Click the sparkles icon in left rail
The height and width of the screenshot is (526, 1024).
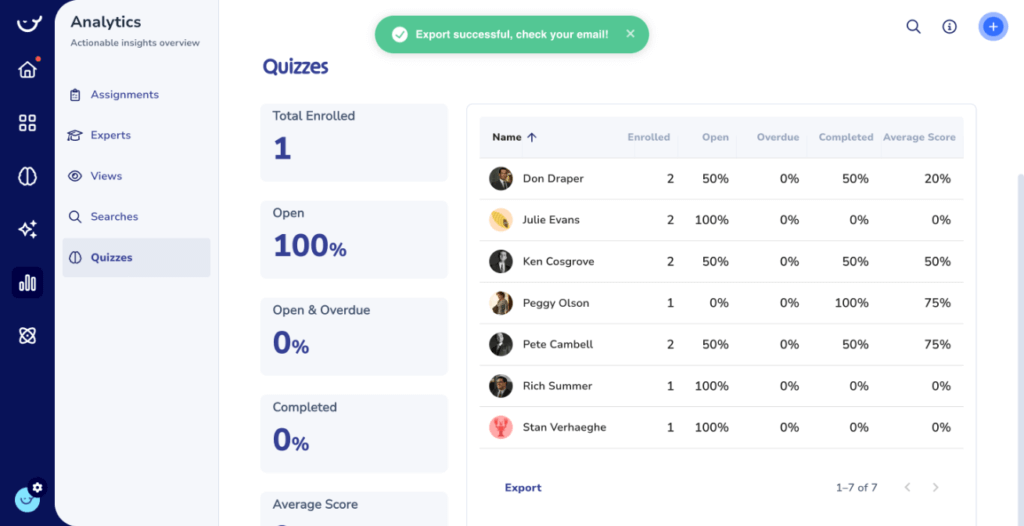click(27, 230)
